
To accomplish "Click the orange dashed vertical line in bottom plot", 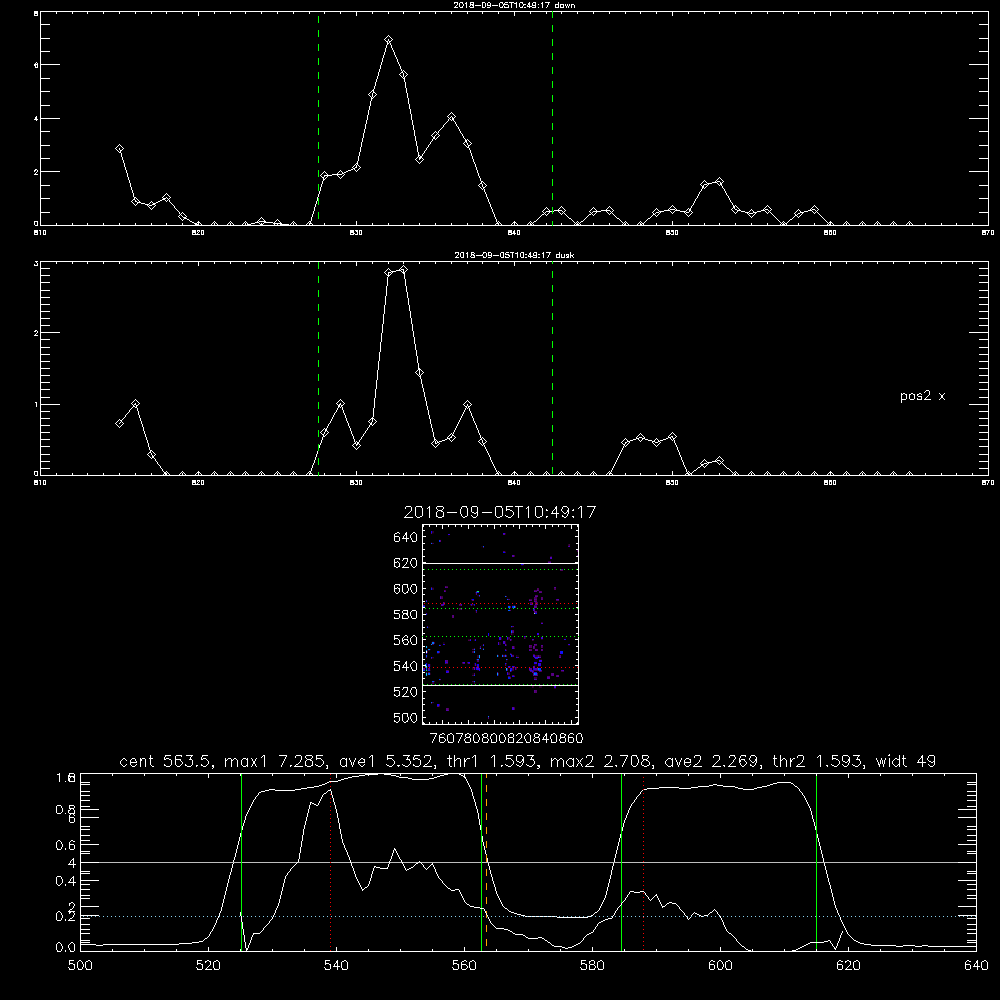I will point(486,861).
